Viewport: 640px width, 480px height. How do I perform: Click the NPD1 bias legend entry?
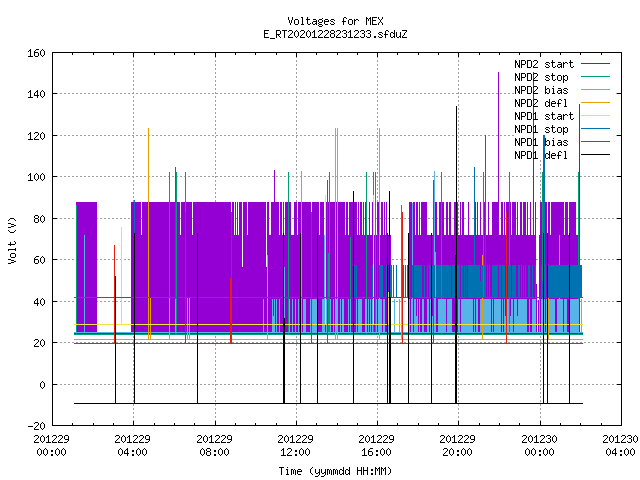(x=562, y=142)
